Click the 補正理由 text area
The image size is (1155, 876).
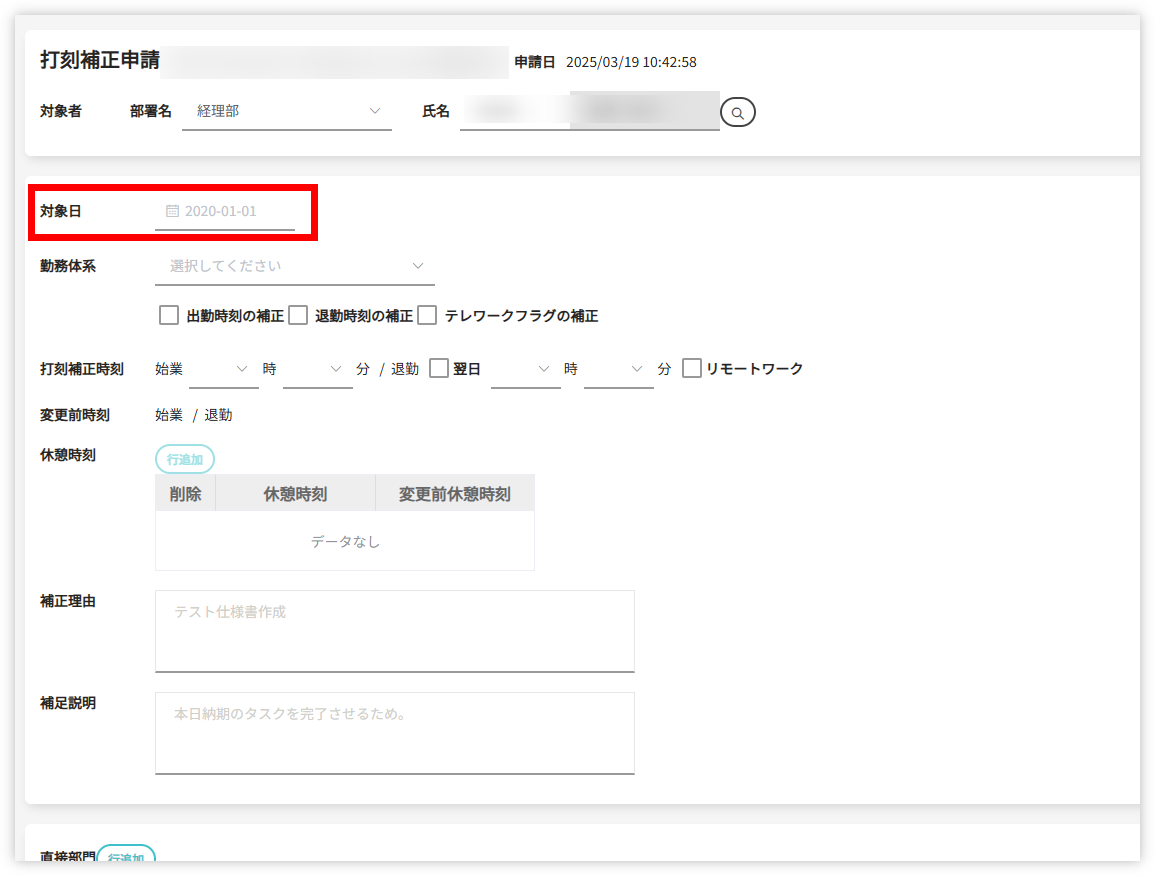pos(394,630)
